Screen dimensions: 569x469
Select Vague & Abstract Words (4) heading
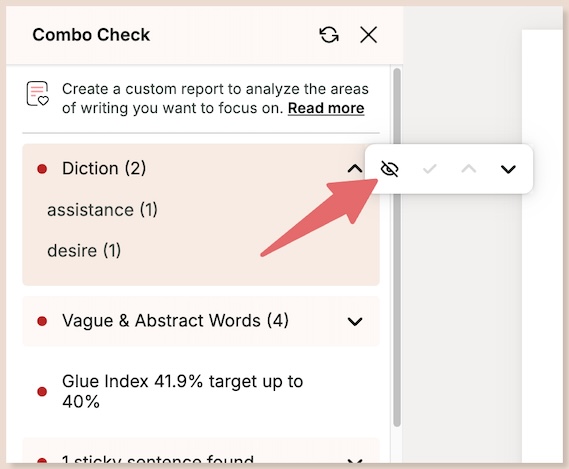pos(175,321)
